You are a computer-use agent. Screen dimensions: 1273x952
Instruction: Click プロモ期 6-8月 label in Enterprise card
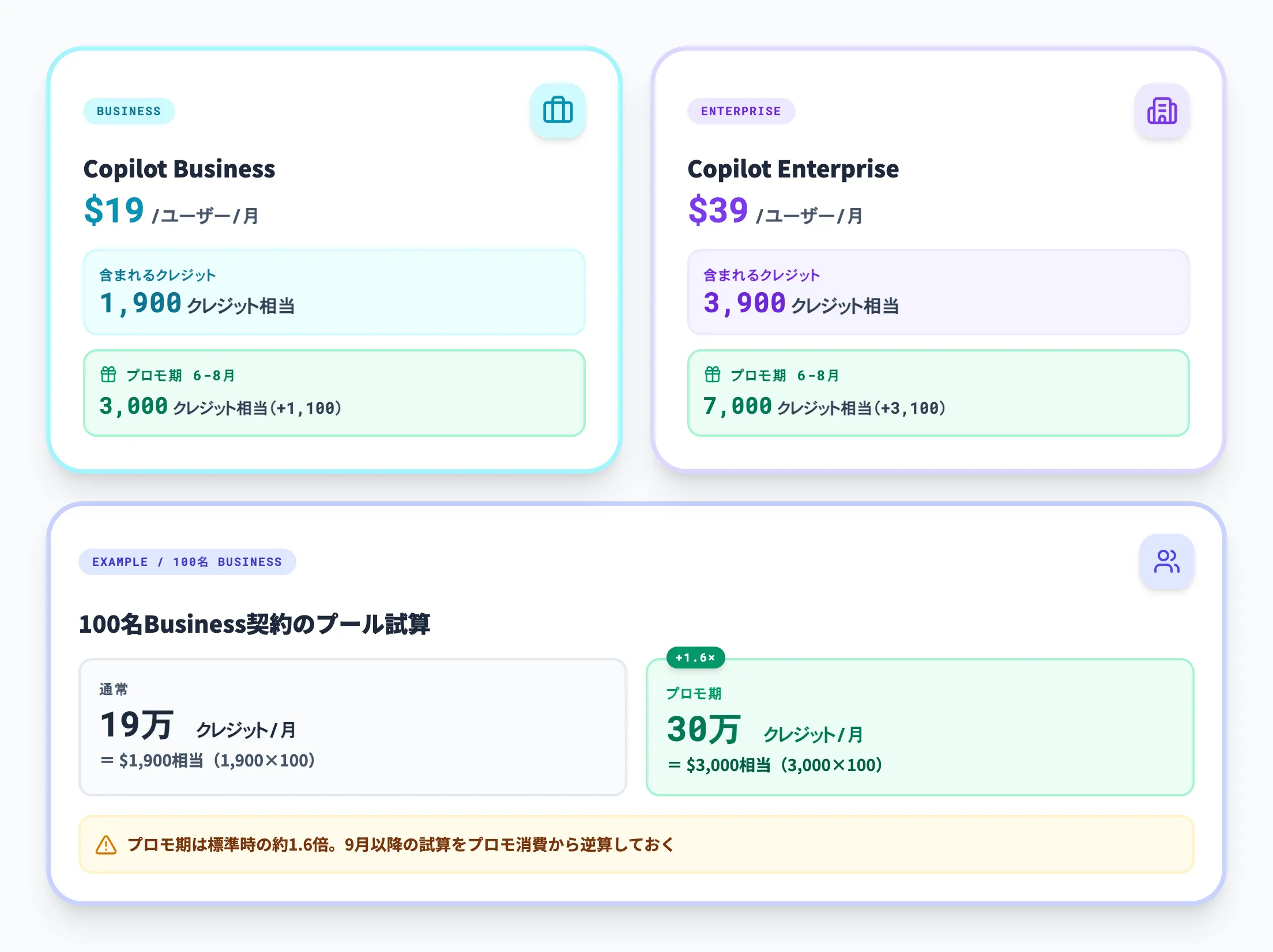(785, 376)
